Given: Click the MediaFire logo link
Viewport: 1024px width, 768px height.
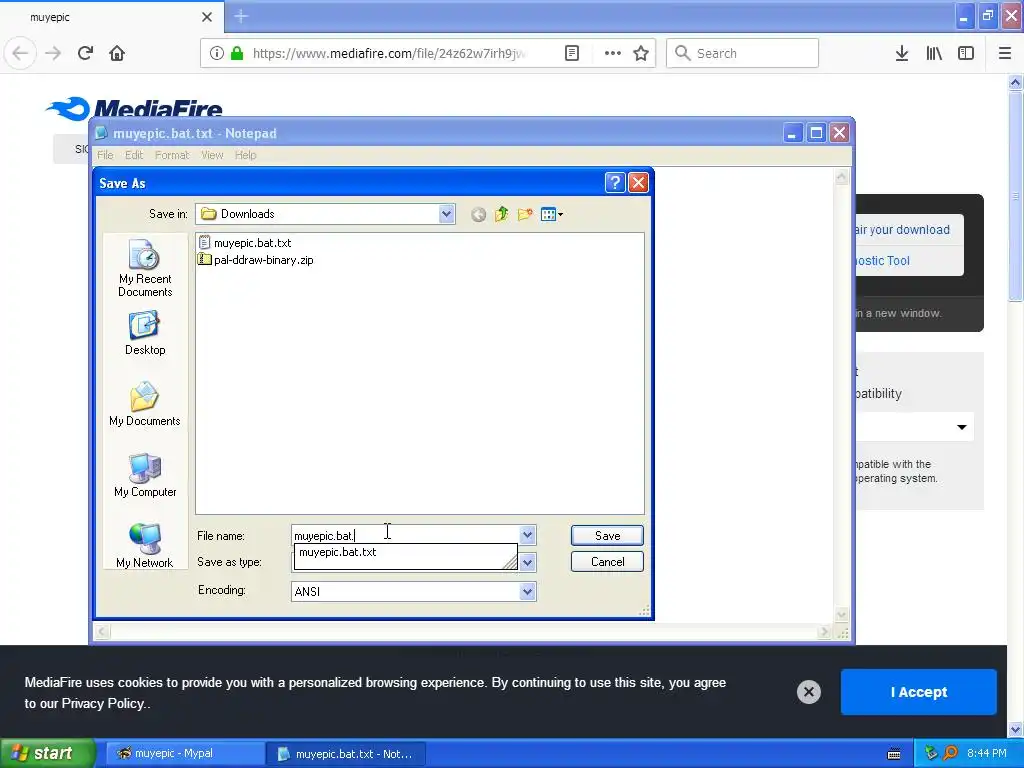Looking at the screenshot, I should pos(134,108).
